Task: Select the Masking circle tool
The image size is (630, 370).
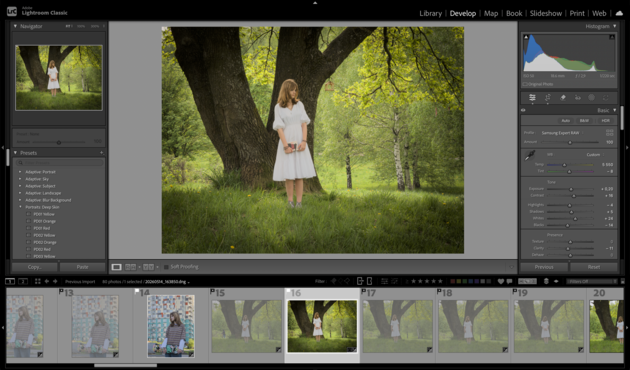Action: pos(591,98)
